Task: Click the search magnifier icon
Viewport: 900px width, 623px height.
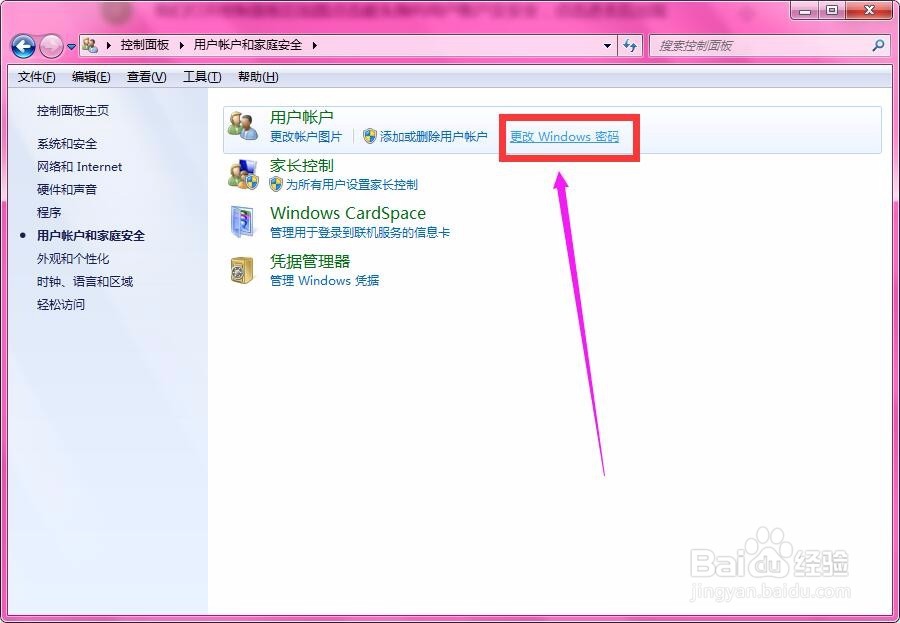Action: (x=878, y=45)
